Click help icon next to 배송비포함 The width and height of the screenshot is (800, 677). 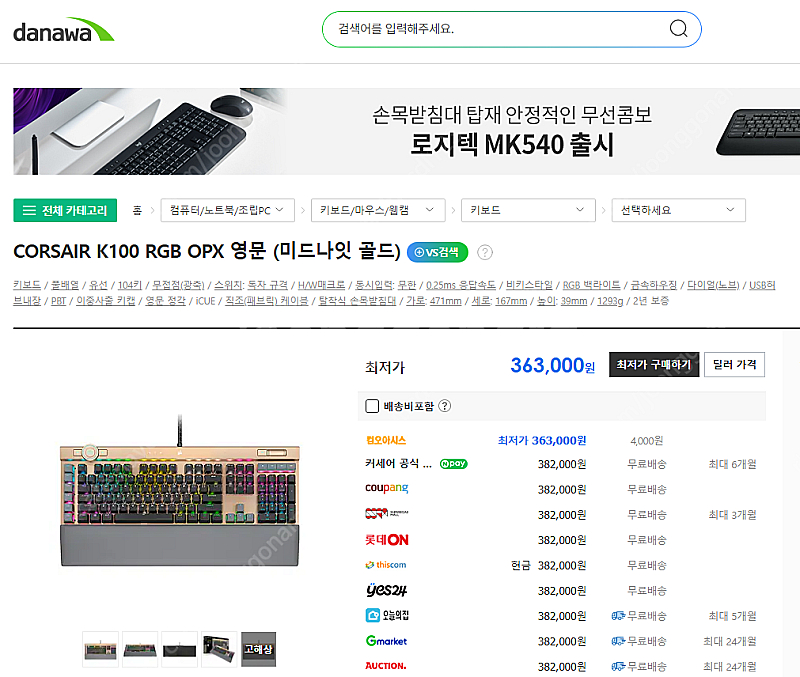coord(444,406)
